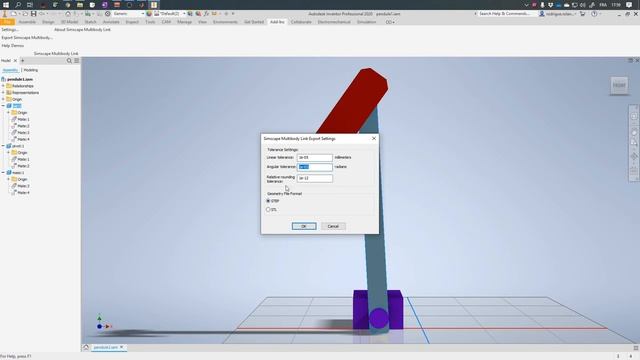Viewport: 640px width, 360px height.
Task: Select Mate:2 under pivot:1
Action: (23, 166)
